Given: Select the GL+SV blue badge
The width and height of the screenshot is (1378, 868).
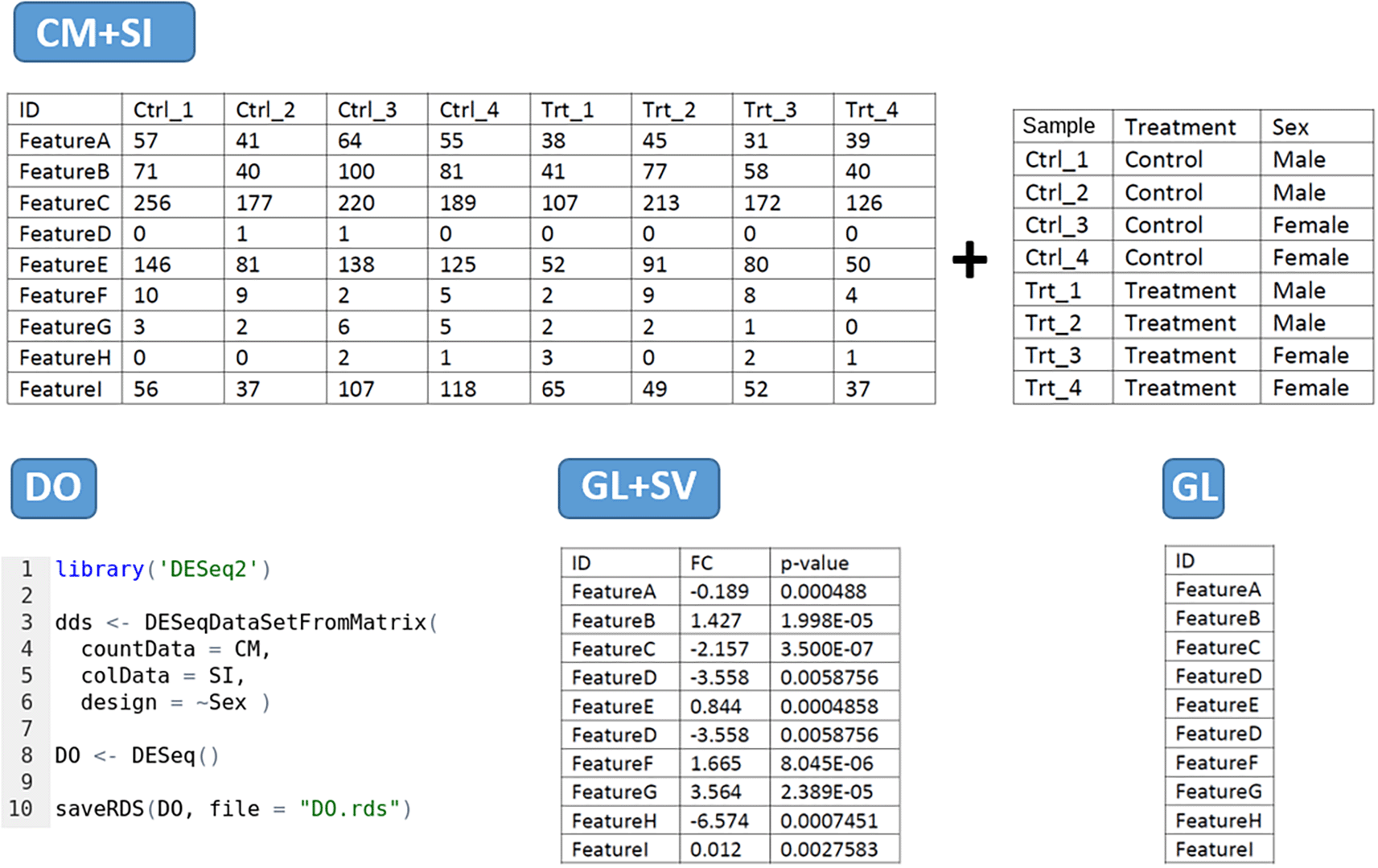Looking at the screenshot, I should (x=639, y=488).
